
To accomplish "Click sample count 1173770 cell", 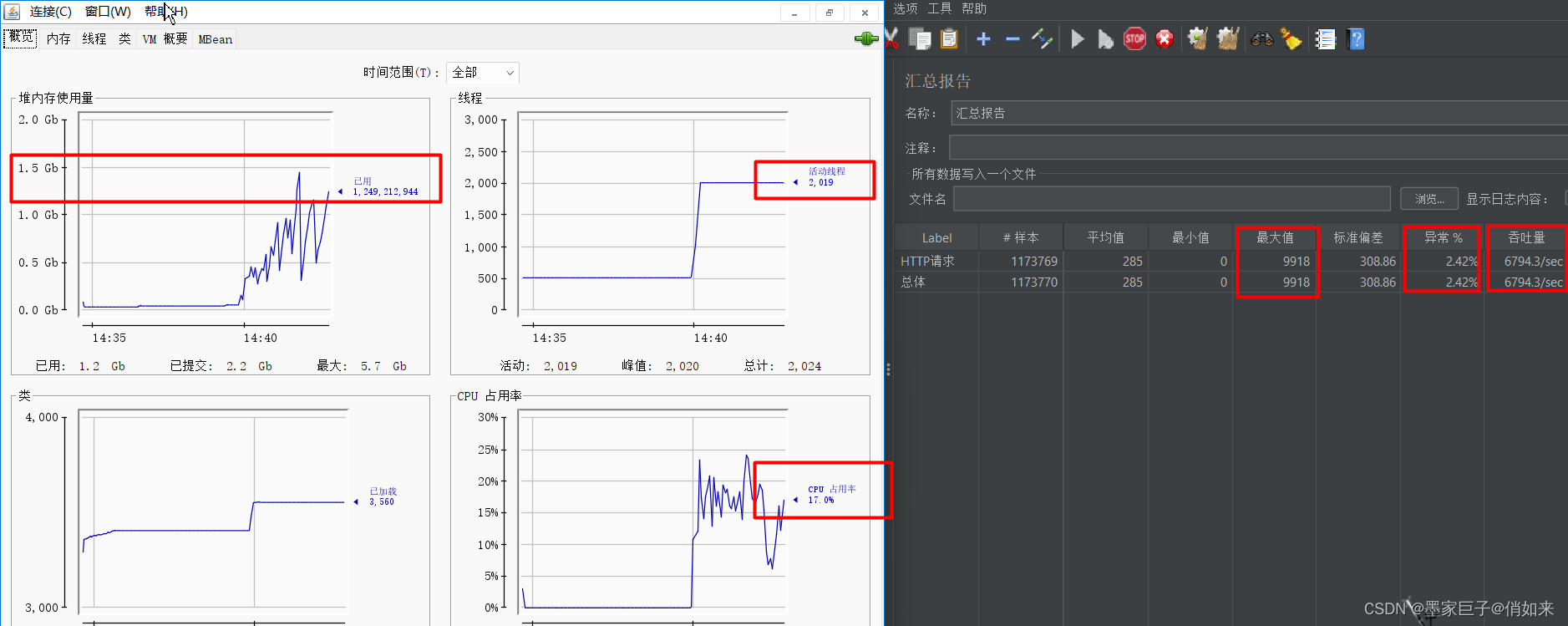I will [1021, 282].
